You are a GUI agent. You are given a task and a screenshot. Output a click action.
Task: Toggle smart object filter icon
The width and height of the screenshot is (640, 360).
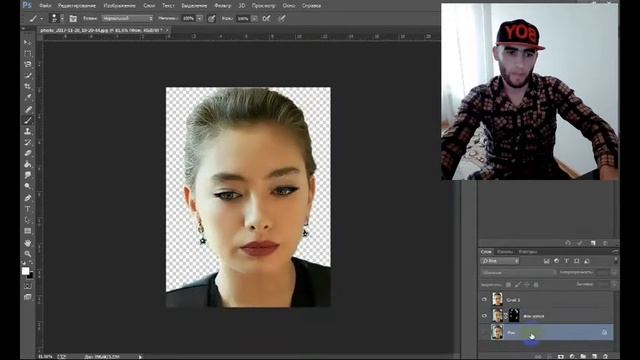tap(587, 261)
